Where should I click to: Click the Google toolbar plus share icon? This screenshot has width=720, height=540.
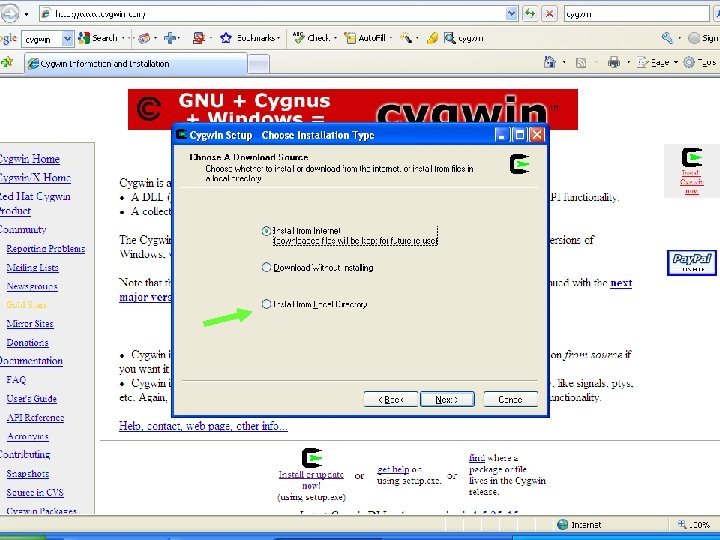coord(170,38)
